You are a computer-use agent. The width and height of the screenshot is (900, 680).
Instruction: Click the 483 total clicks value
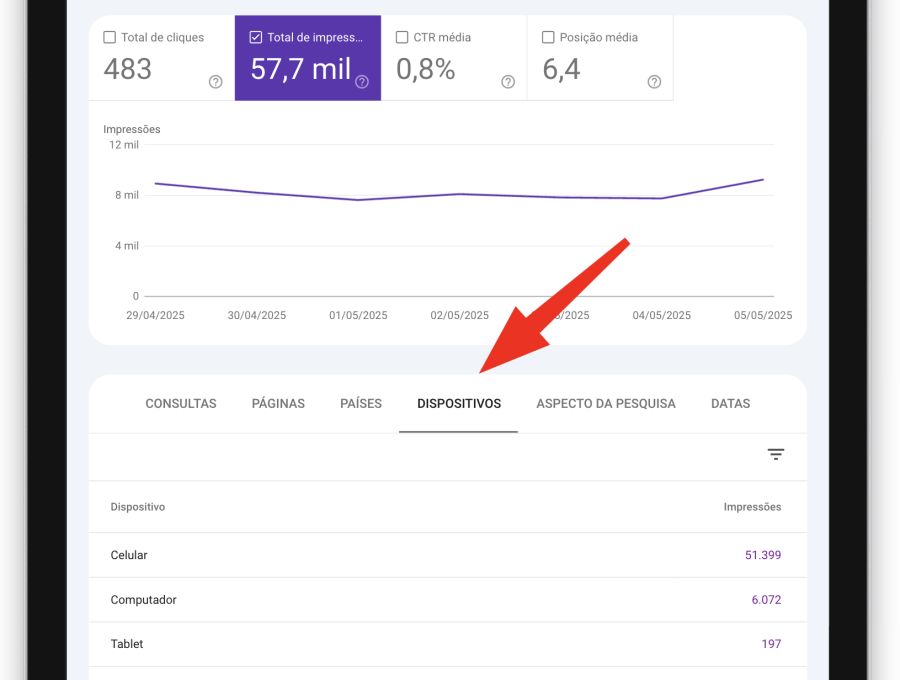tap(127, 69)
